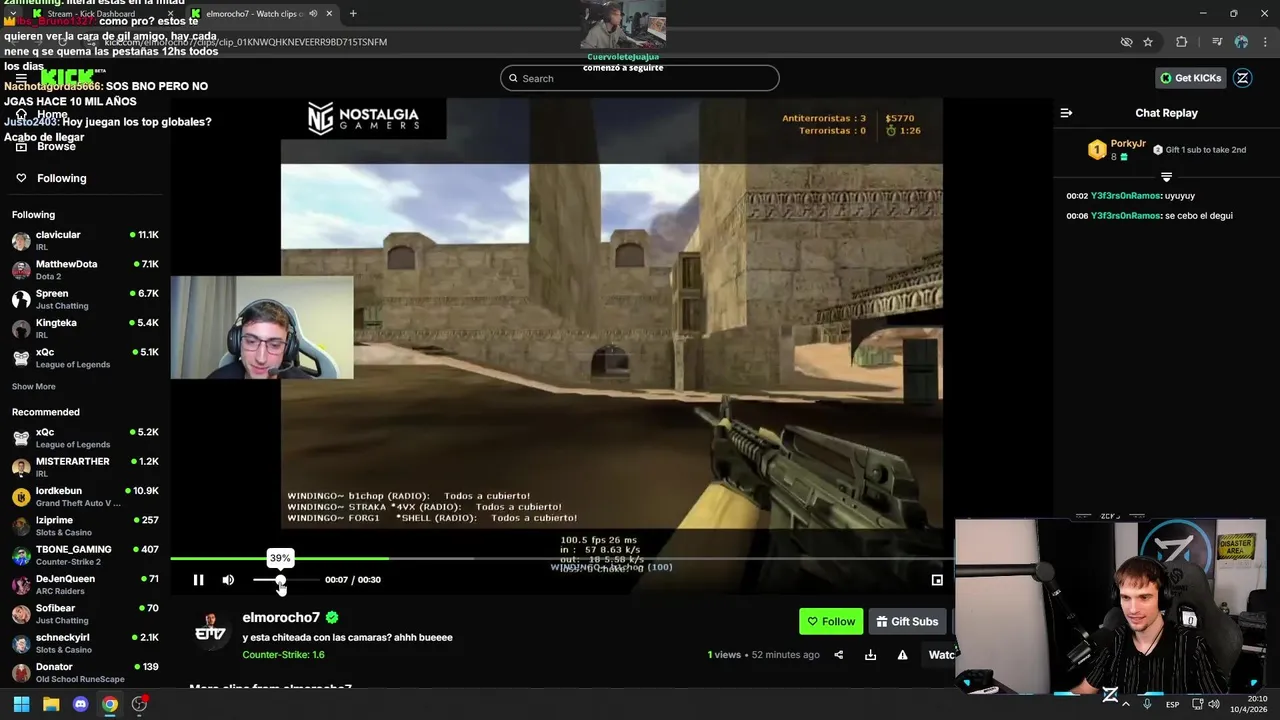Expand the gift leaderboard chevron

[1166, 177]
